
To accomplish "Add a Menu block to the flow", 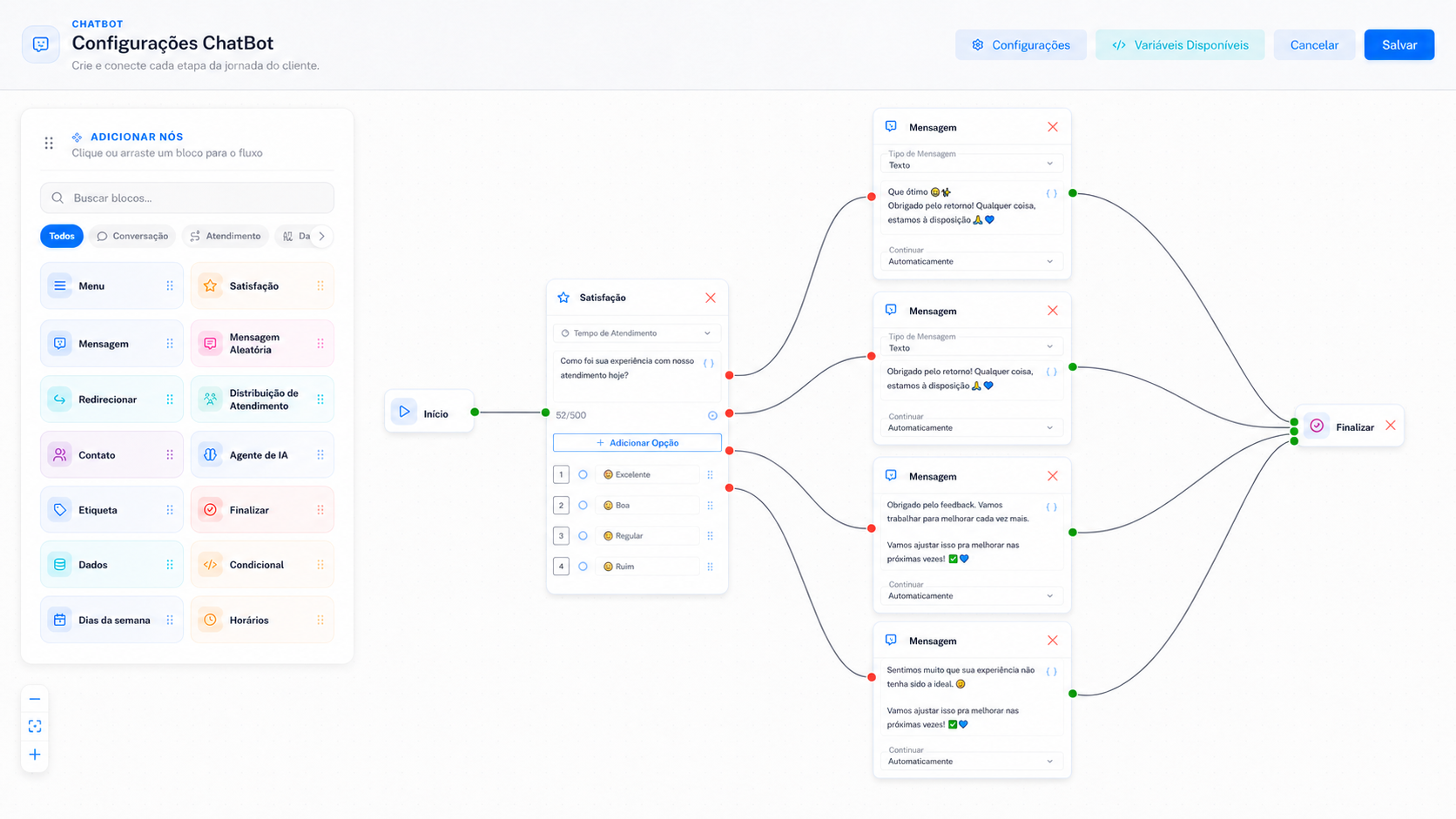I will tap(111, 285).
